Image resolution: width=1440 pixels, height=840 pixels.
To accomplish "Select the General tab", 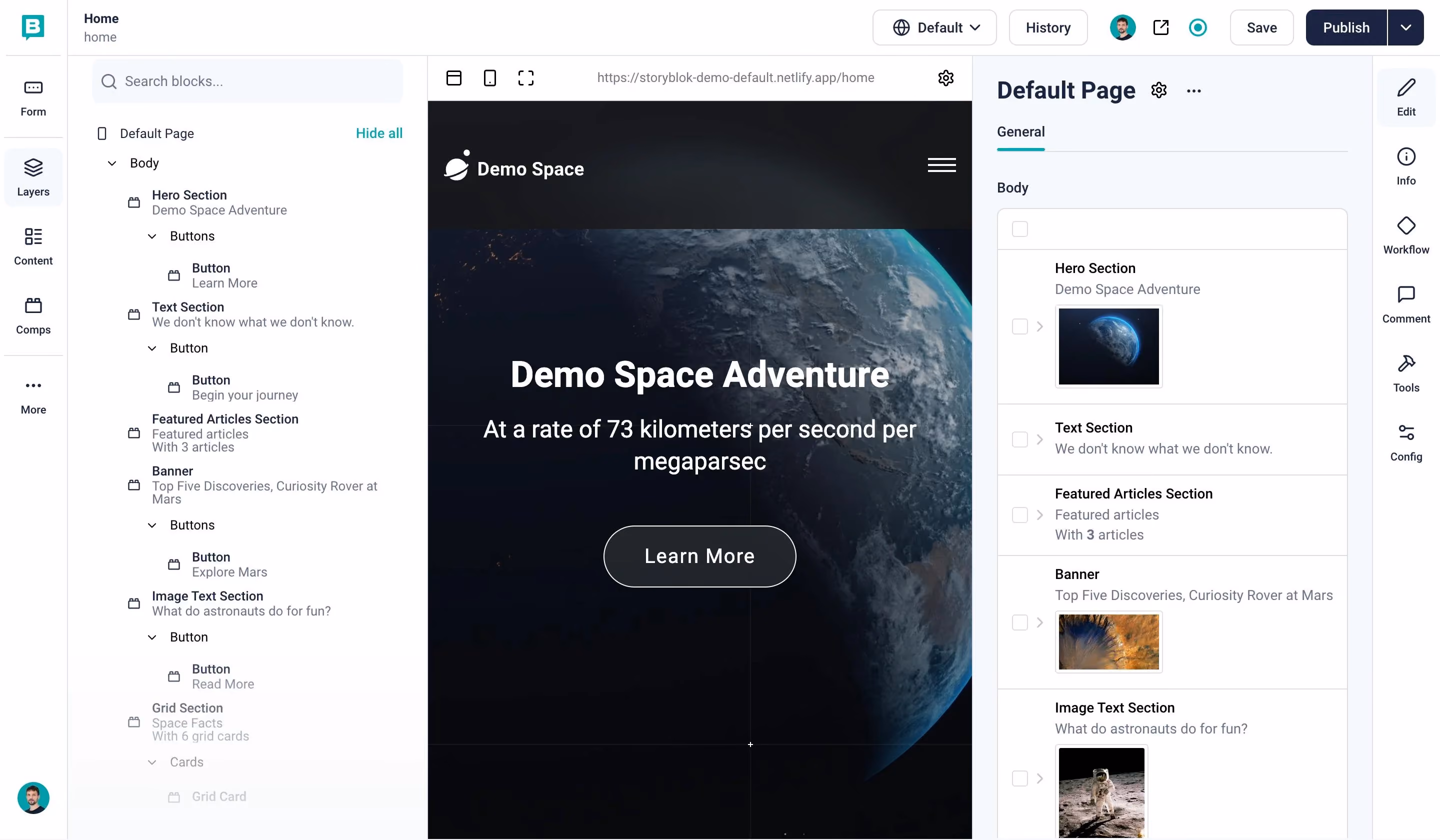I will tap(1020, 132).
